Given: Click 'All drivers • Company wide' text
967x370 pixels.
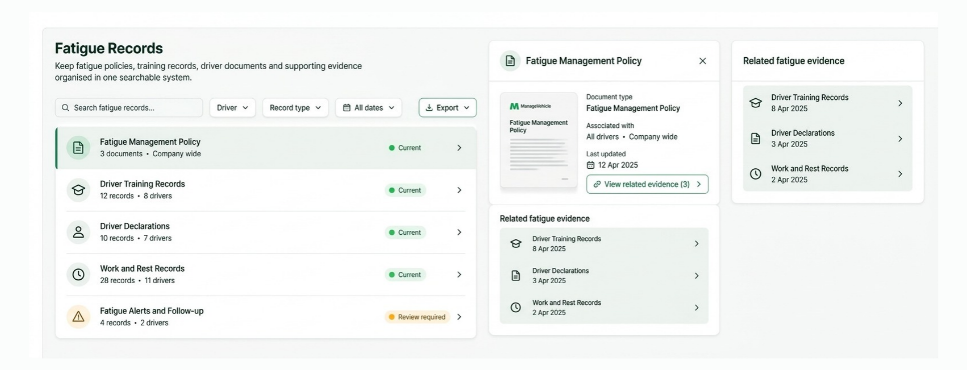Looking at the screenshot, I should (632, 137).
